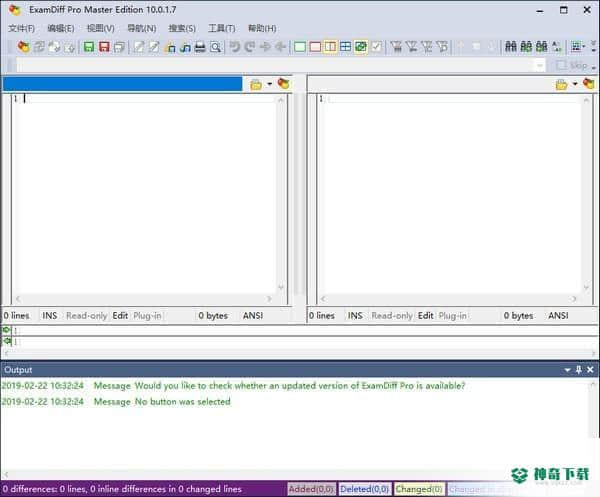The image size is (600, 497).
Task: Compare using the right pane's compare icon
Action: 589,83
